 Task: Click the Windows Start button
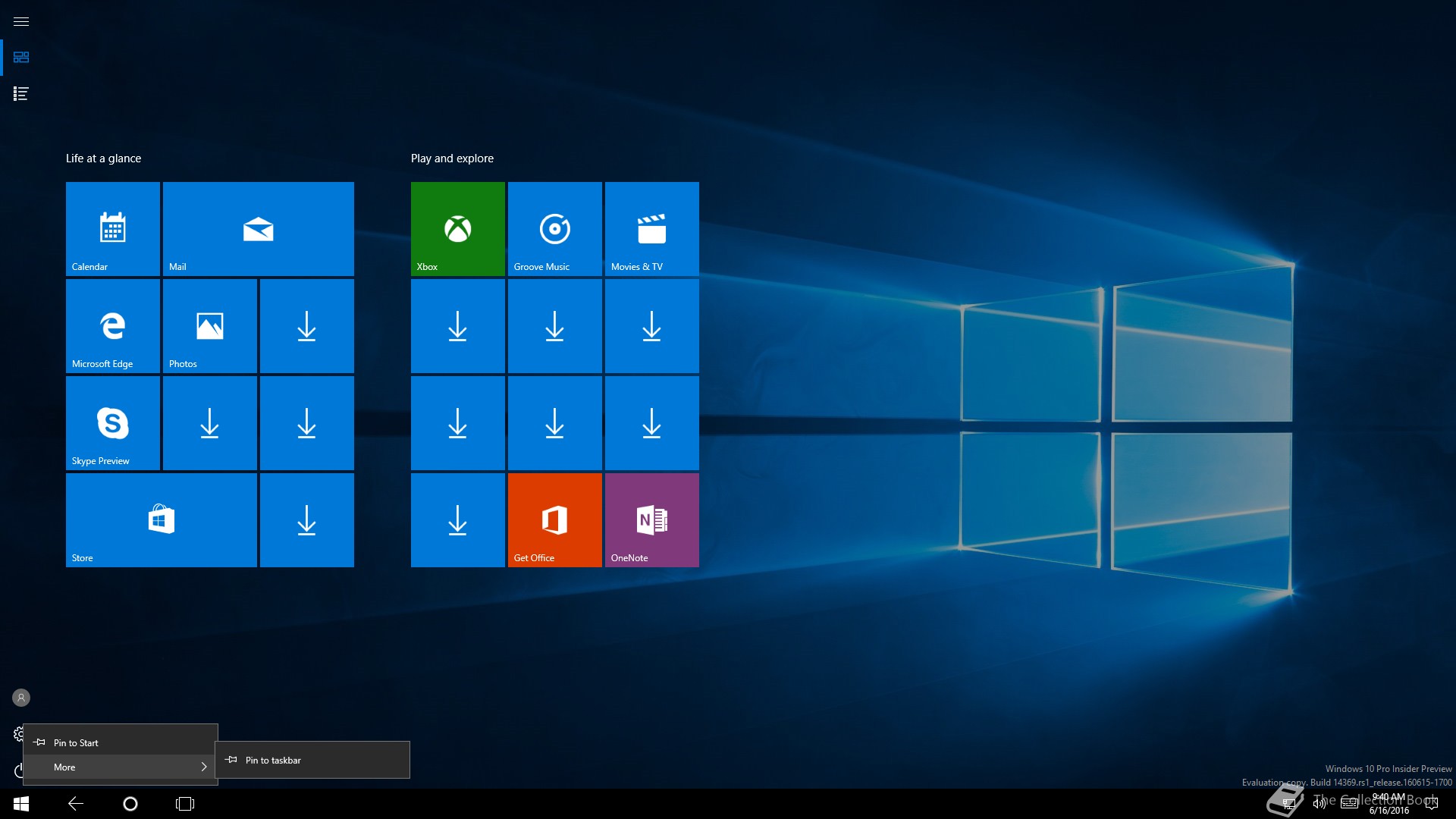[x=21, y=804]
